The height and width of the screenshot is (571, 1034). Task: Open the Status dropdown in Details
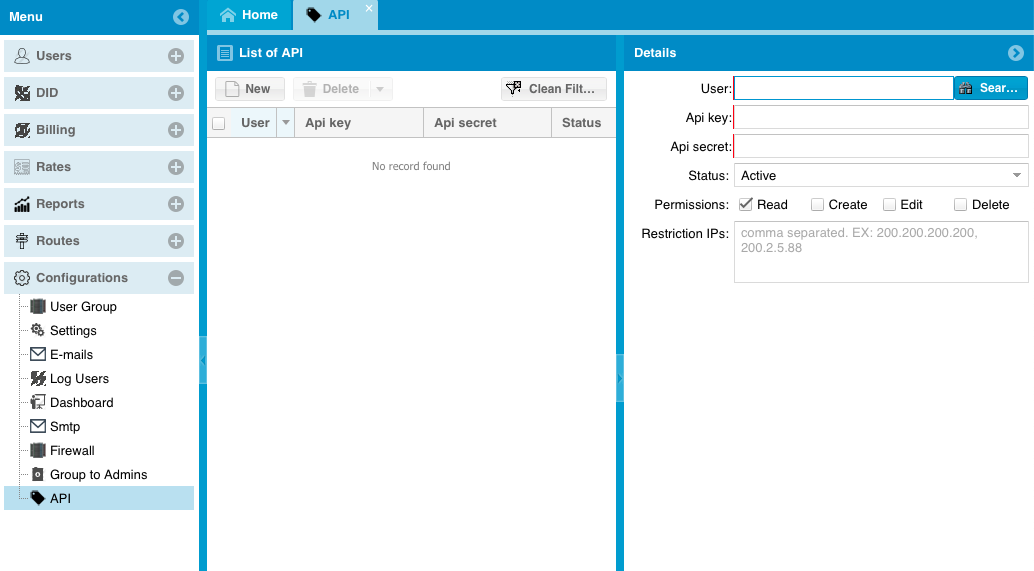coord(1016,175)
